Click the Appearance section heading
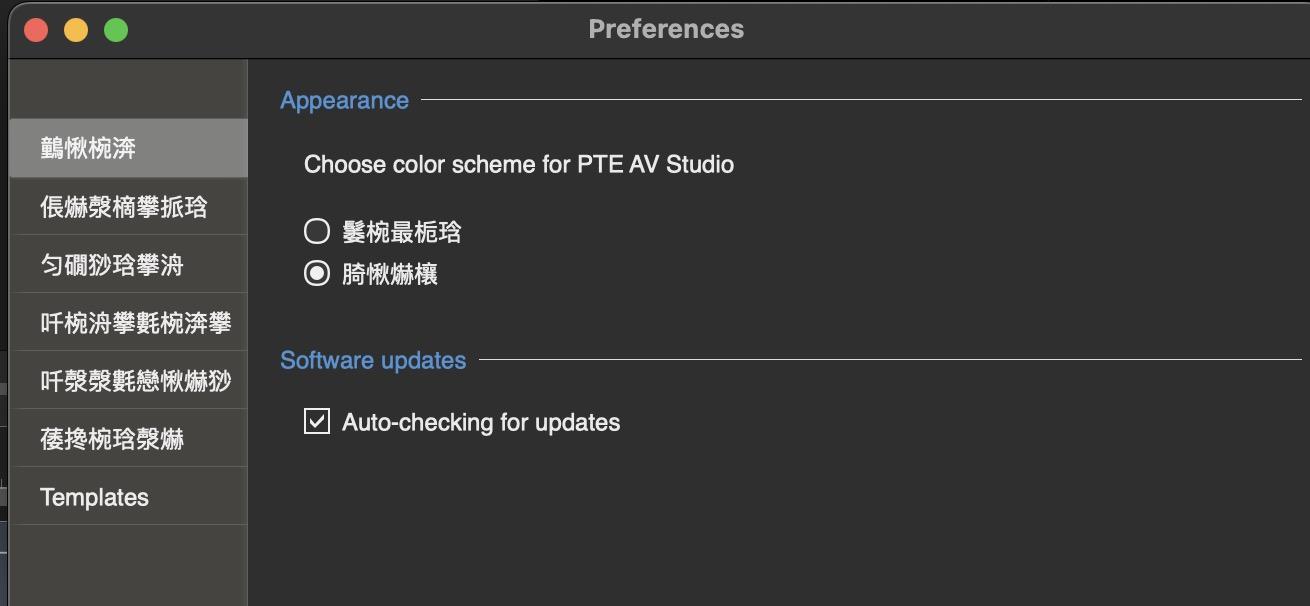1310x606 pixels. coord(344,100)
